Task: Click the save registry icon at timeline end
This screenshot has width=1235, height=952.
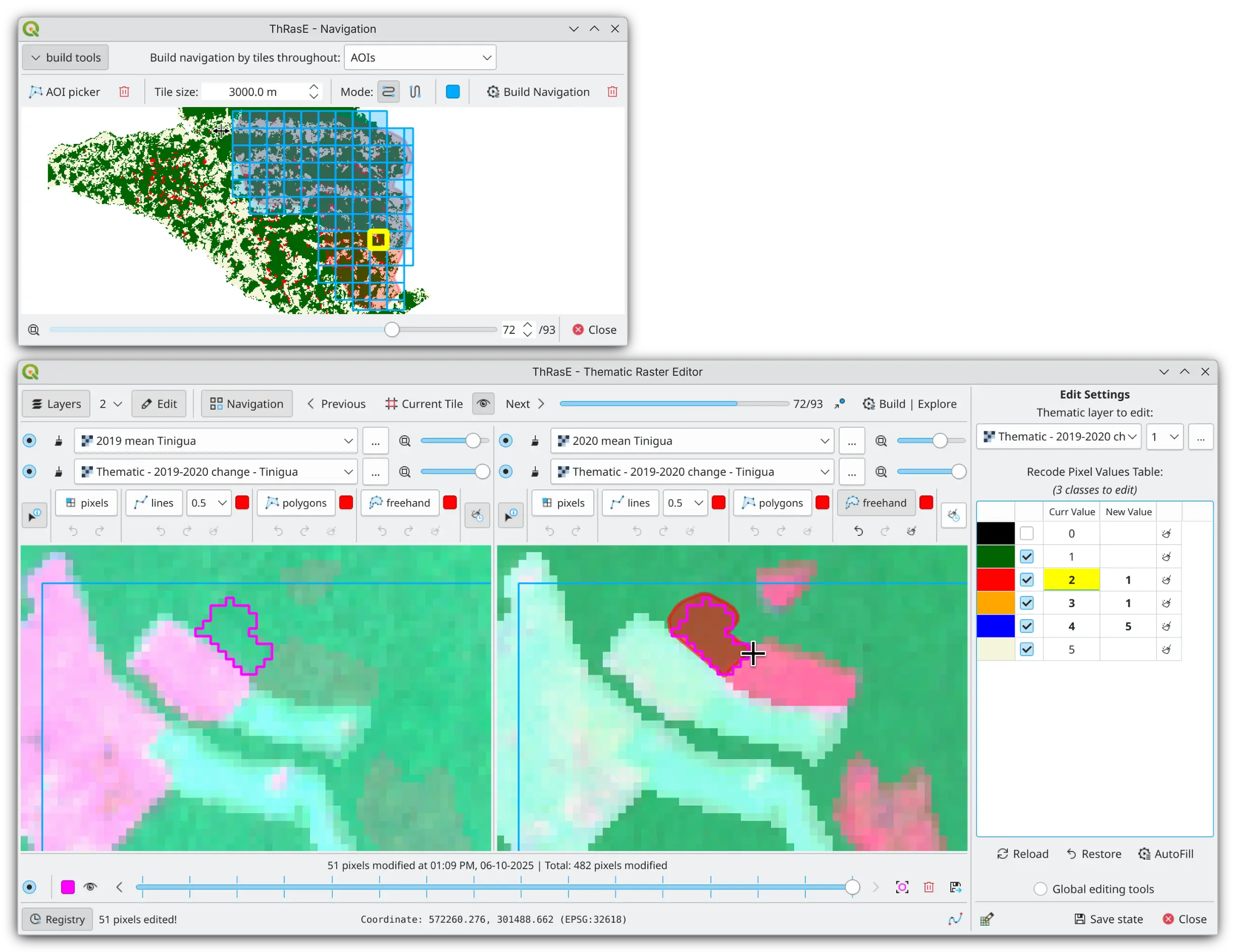Action: pyautogui.click(x=956, y=887)
